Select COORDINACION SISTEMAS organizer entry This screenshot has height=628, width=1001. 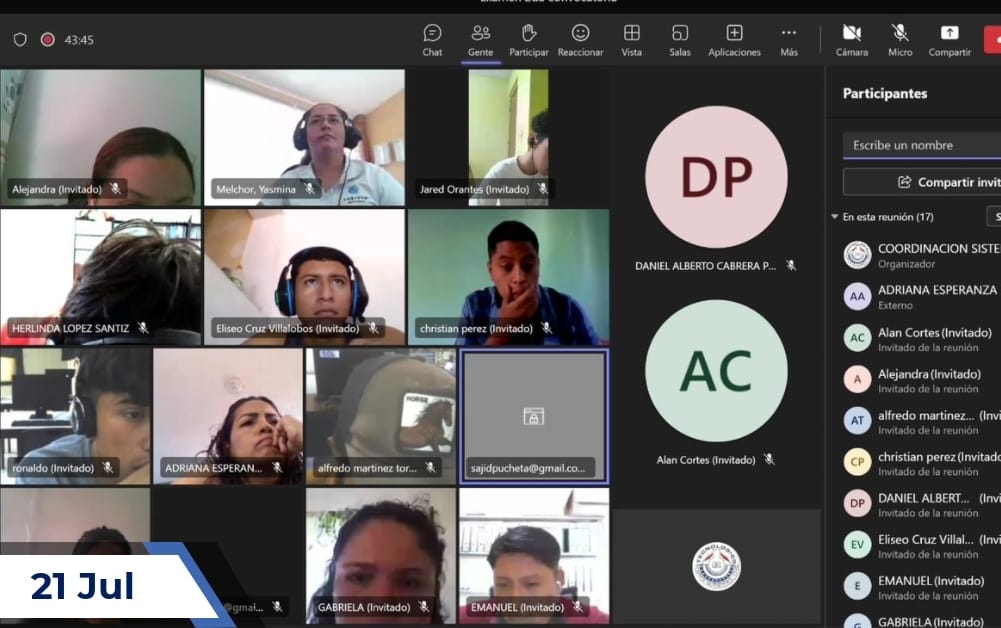pos(921,255)
